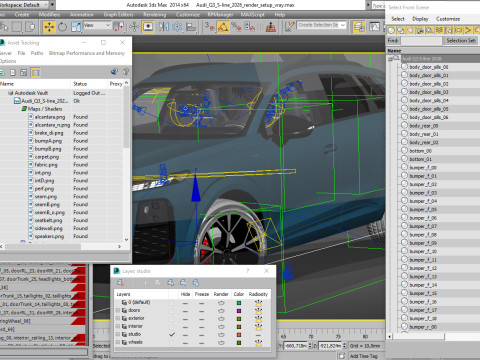This screenshot has width=480, height=360.
Task: Expand the exterior layer tree node
Action: coord(118,318)
